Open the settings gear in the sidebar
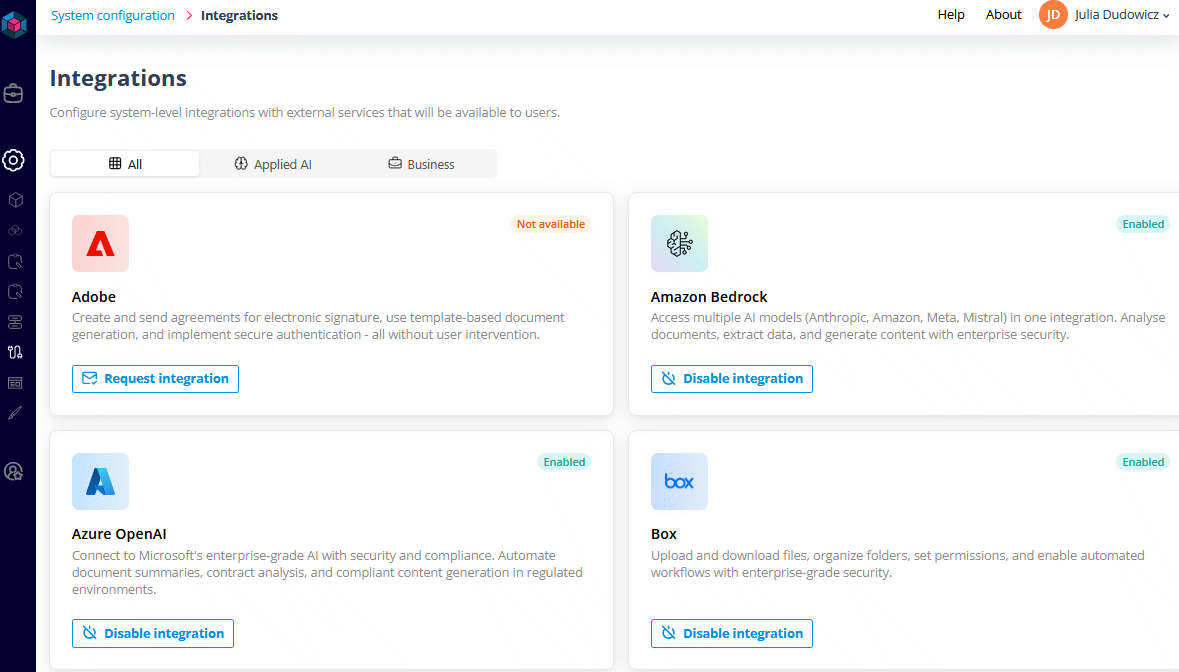 (13, 161)
